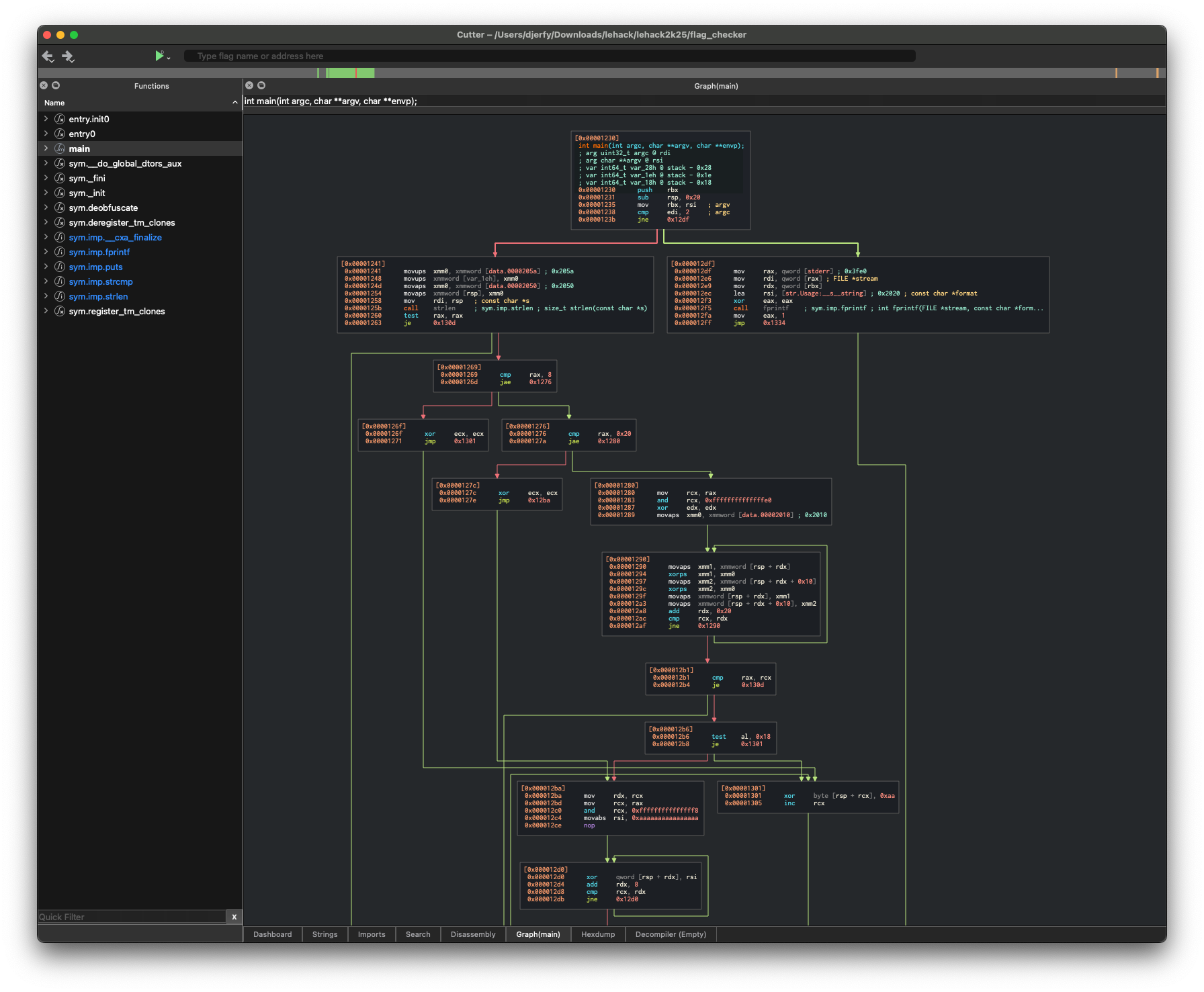The width and height of the screenshot is (1204, 992).
Task: Expand the main function row
Action: point(46,148)
